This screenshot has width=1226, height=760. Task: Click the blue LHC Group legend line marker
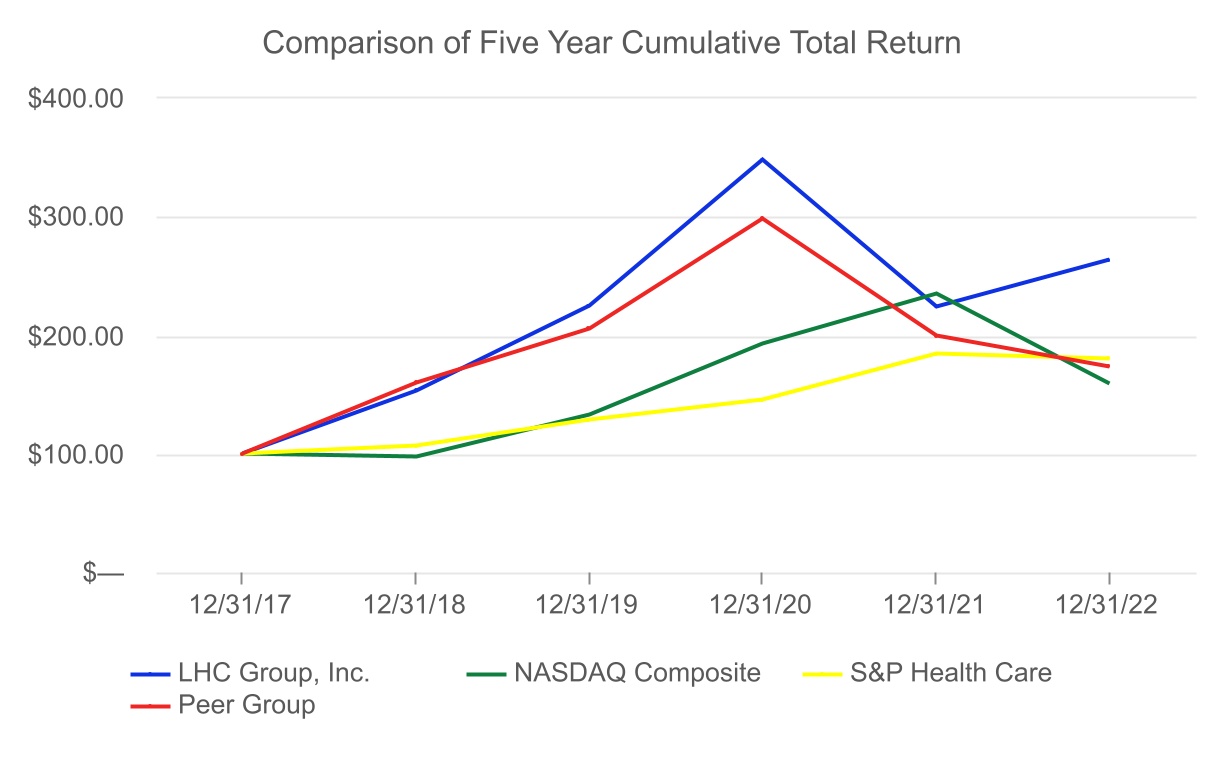point(150,673)
